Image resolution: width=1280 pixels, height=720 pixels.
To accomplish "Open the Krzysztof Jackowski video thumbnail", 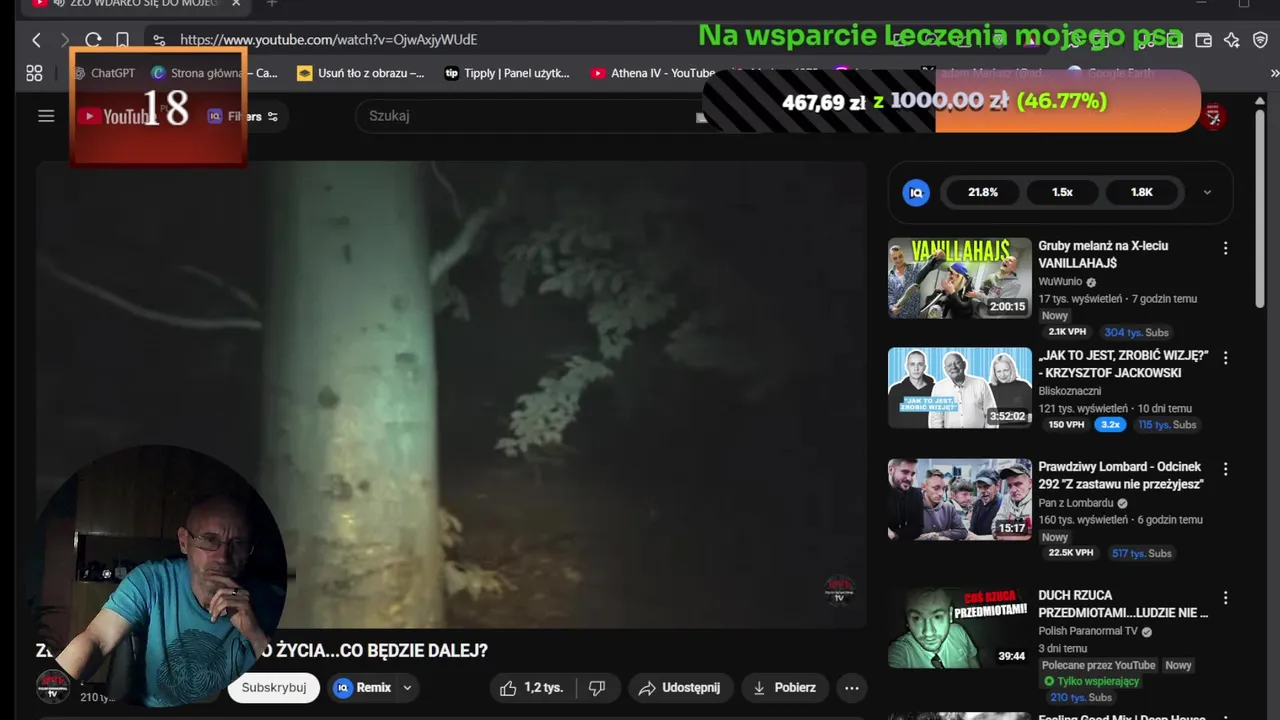I will (959, 388).
